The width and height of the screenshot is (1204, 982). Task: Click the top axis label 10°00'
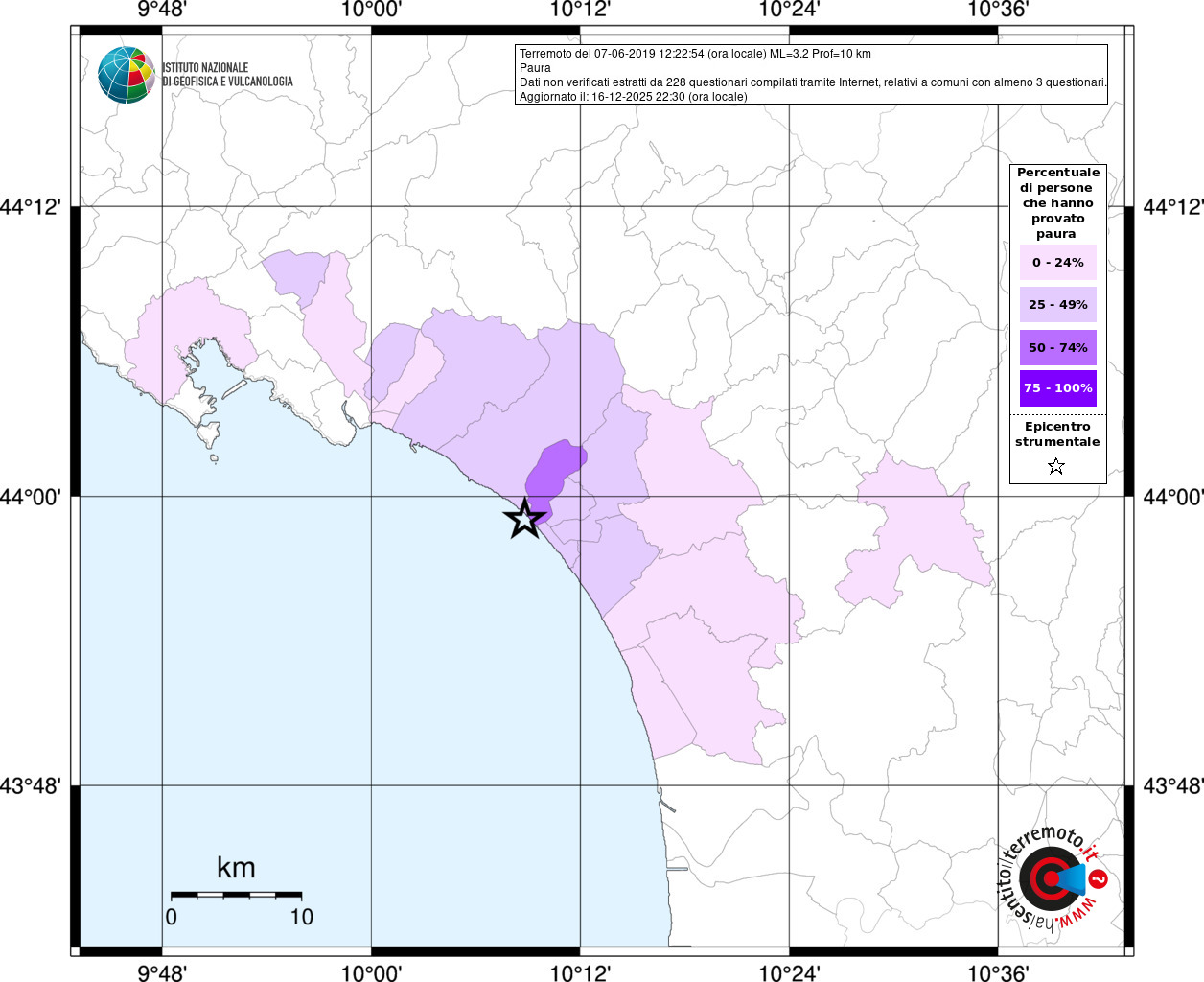point(371,10)
